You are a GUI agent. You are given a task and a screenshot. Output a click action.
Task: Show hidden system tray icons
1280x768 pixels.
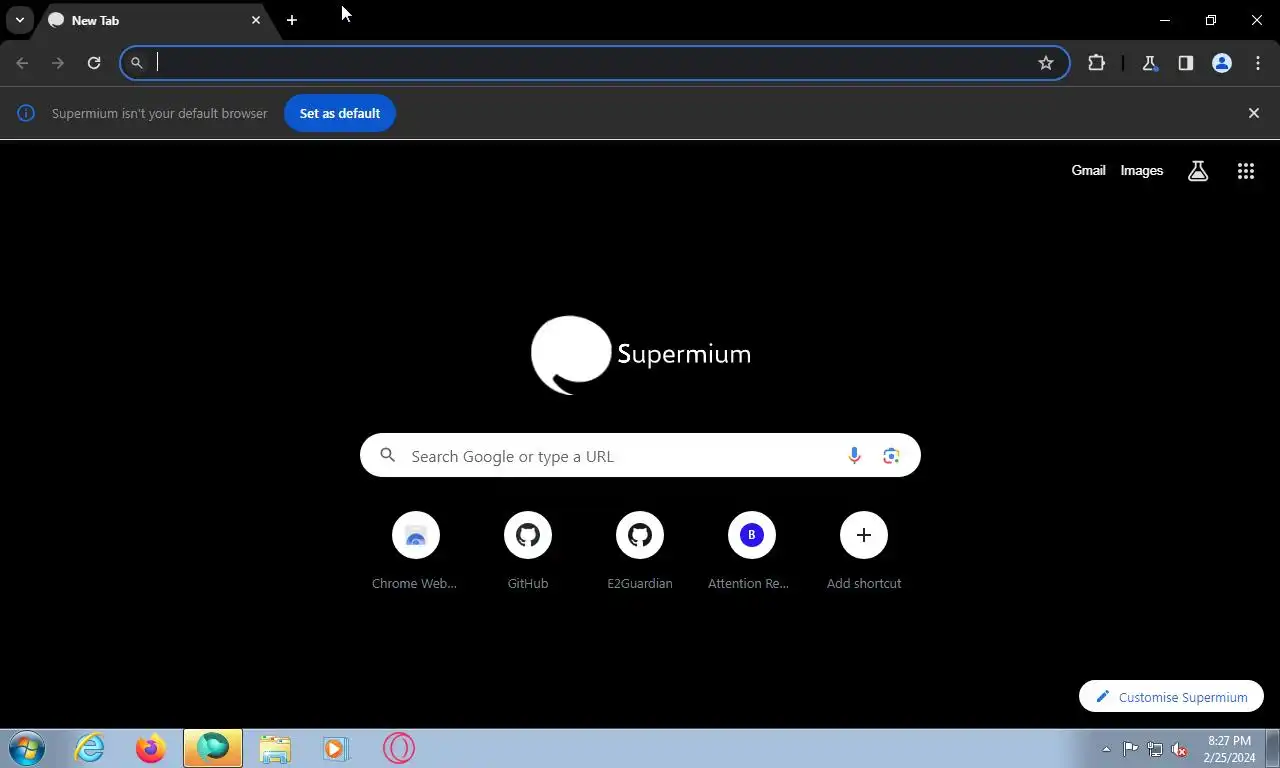[1106, 749]
